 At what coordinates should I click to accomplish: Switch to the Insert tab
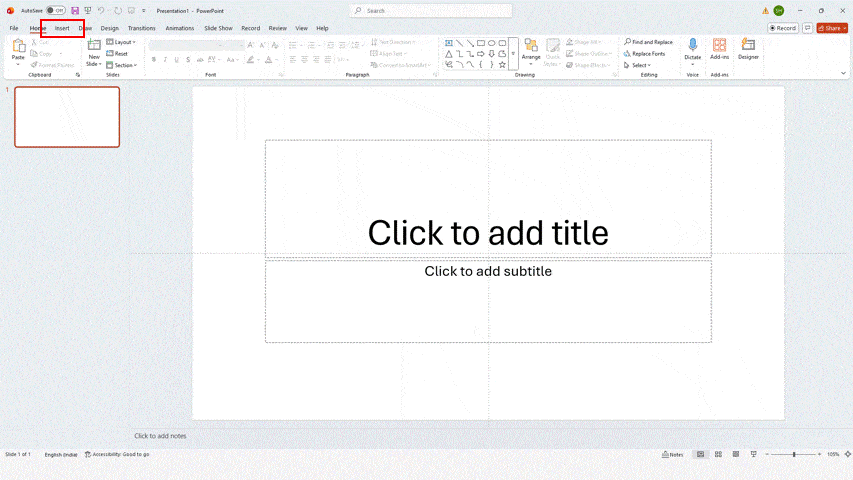62,28
